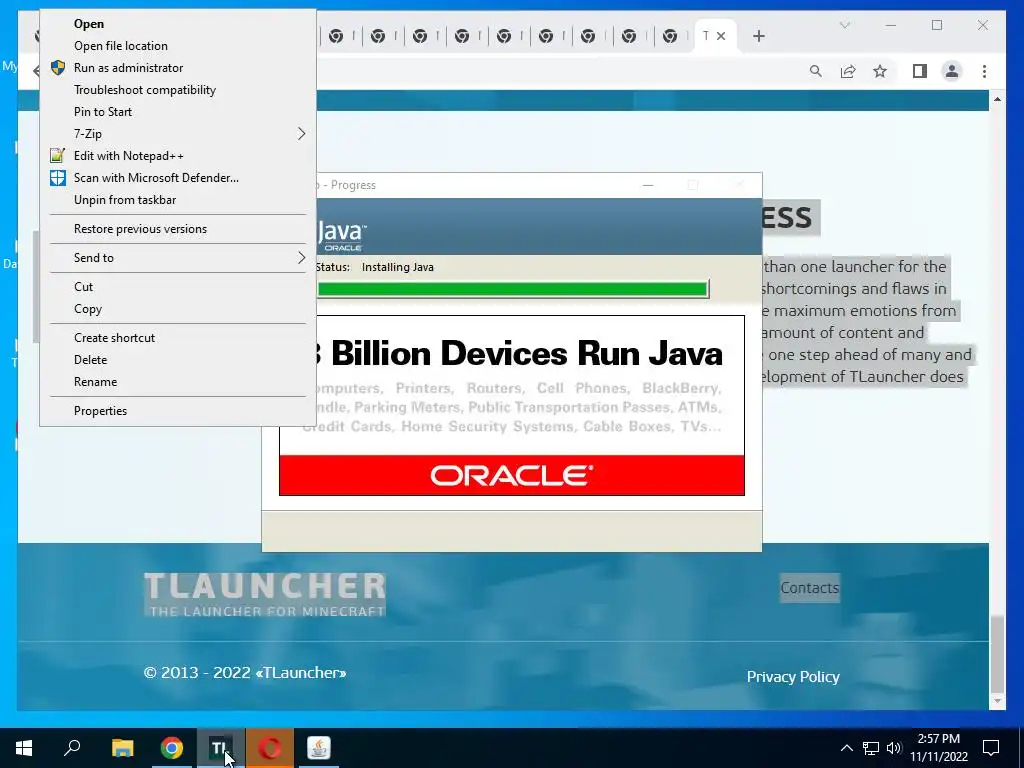This screenshot has height=768, width=1024.
Task: Choose Run as administrator
Action: [129, 68]
